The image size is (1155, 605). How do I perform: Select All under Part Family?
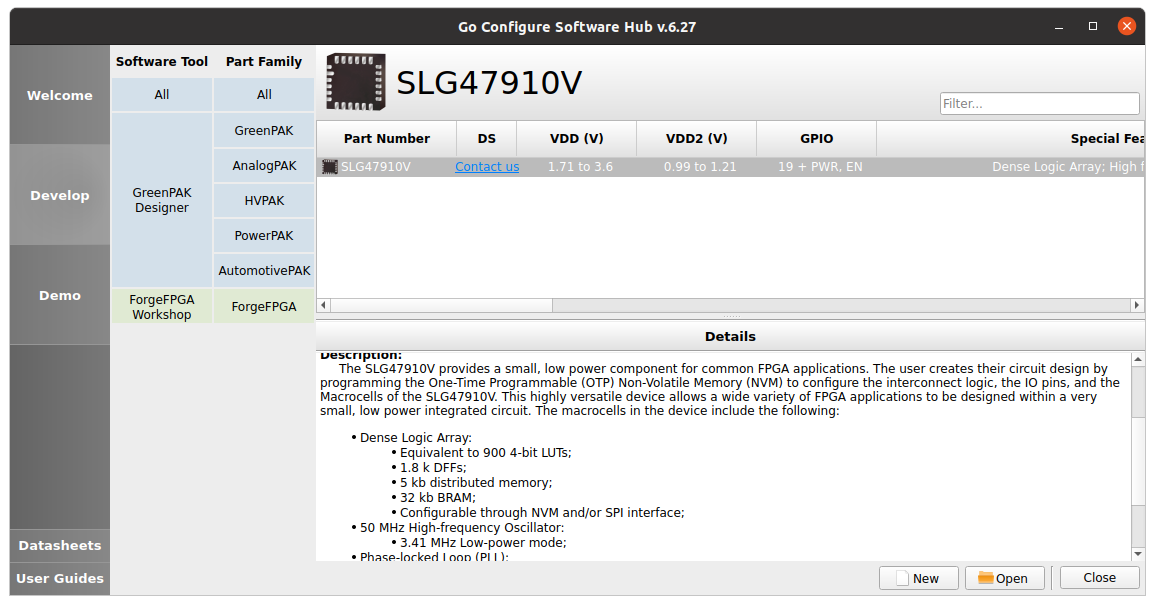pos(264,95)
